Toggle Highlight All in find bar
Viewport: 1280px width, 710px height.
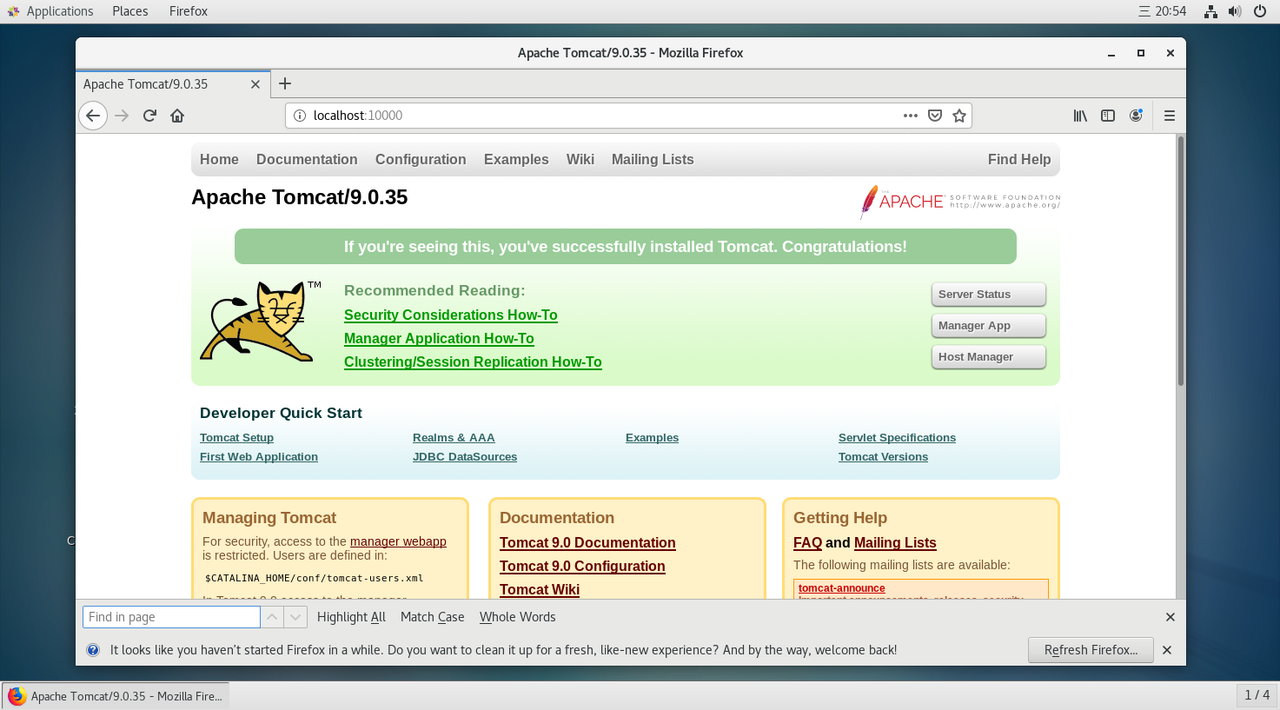coord(351,617)
